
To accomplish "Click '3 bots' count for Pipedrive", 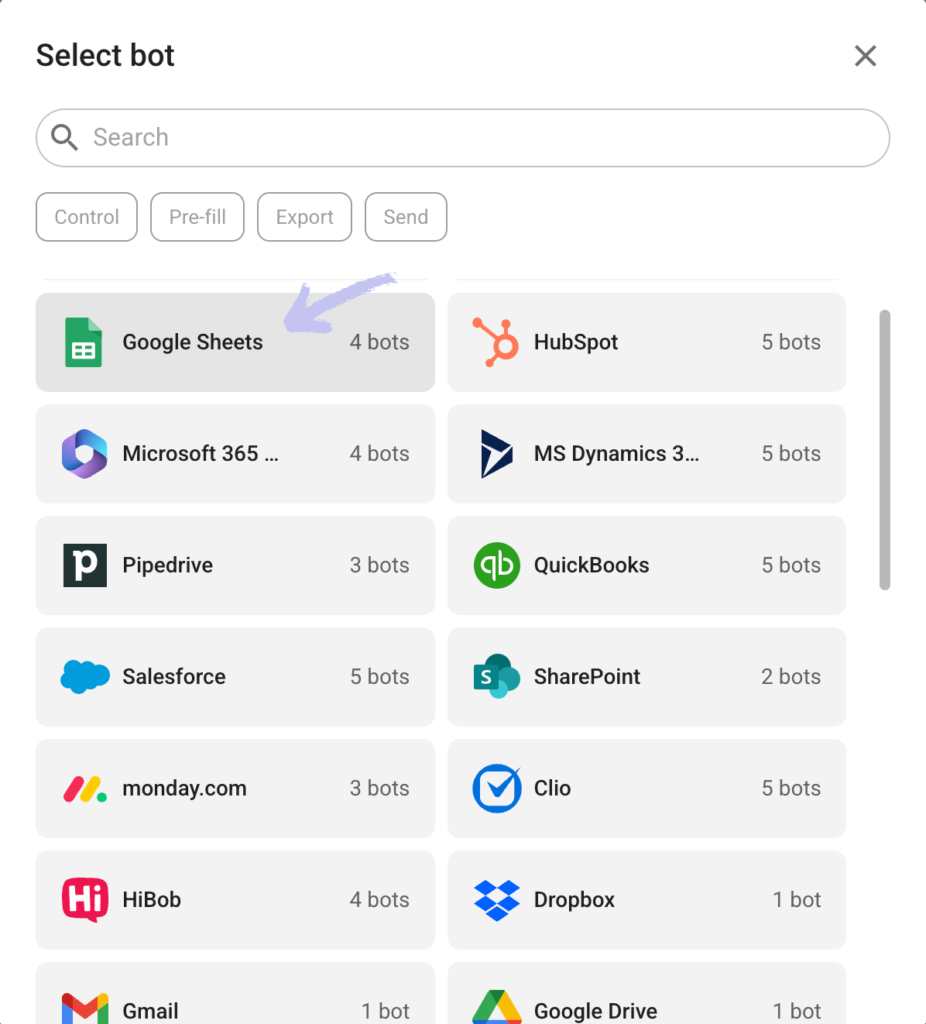I will point(379,565).
